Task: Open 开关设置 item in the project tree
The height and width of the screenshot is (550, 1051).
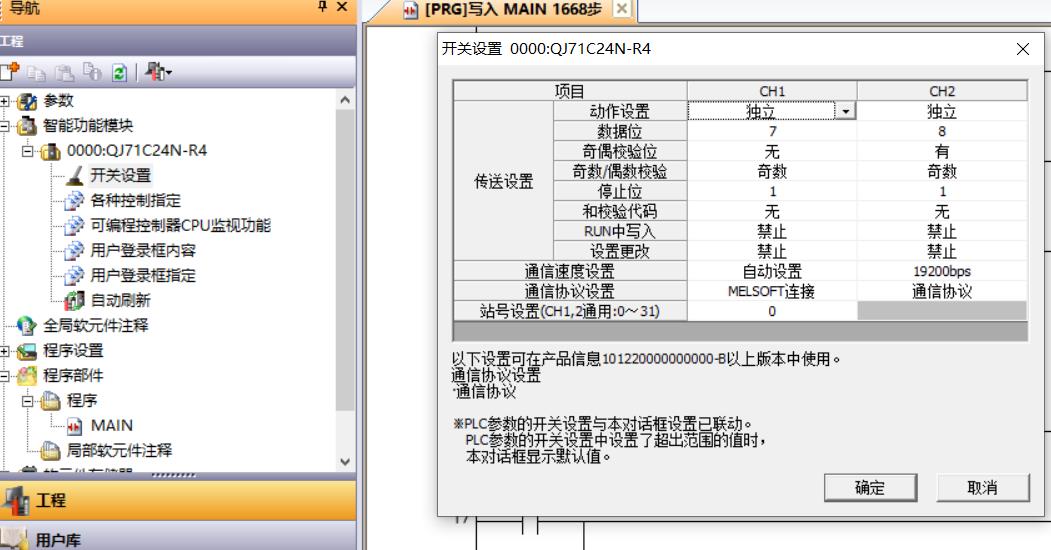Action: coord(120,176)
